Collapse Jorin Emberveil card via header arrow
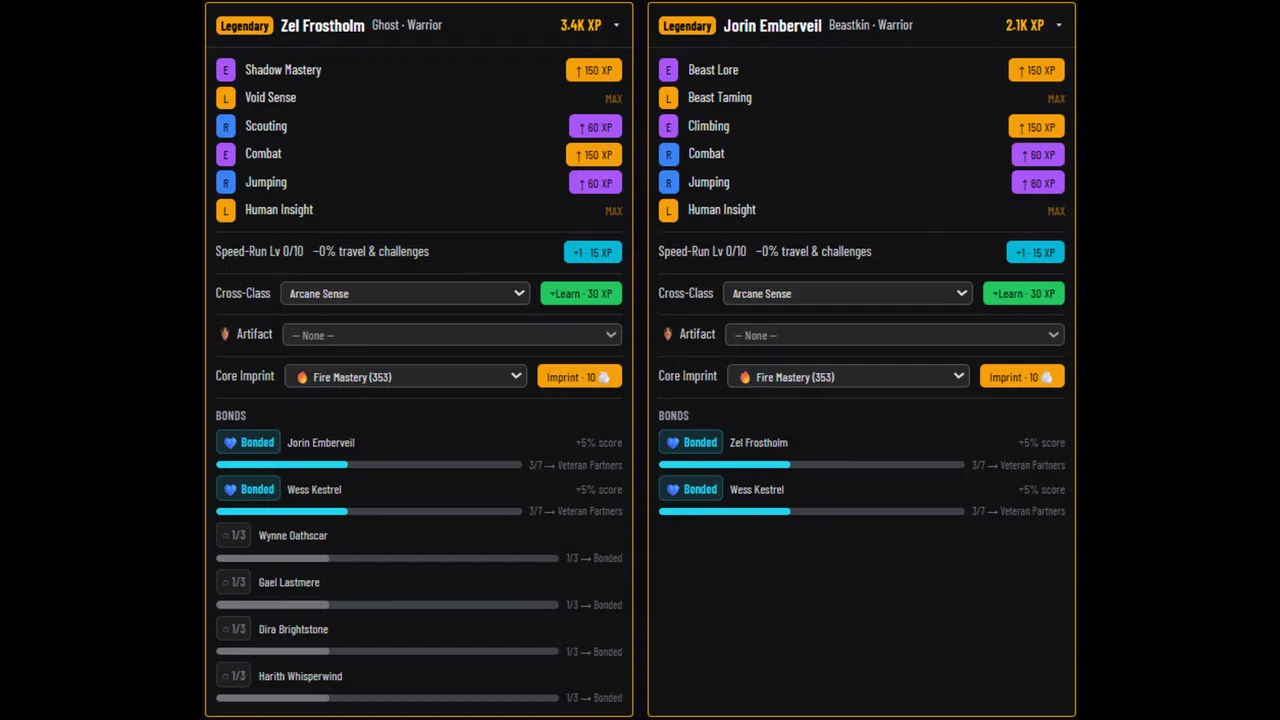This screenshot has width=1280, height=720. [1059, 25]
